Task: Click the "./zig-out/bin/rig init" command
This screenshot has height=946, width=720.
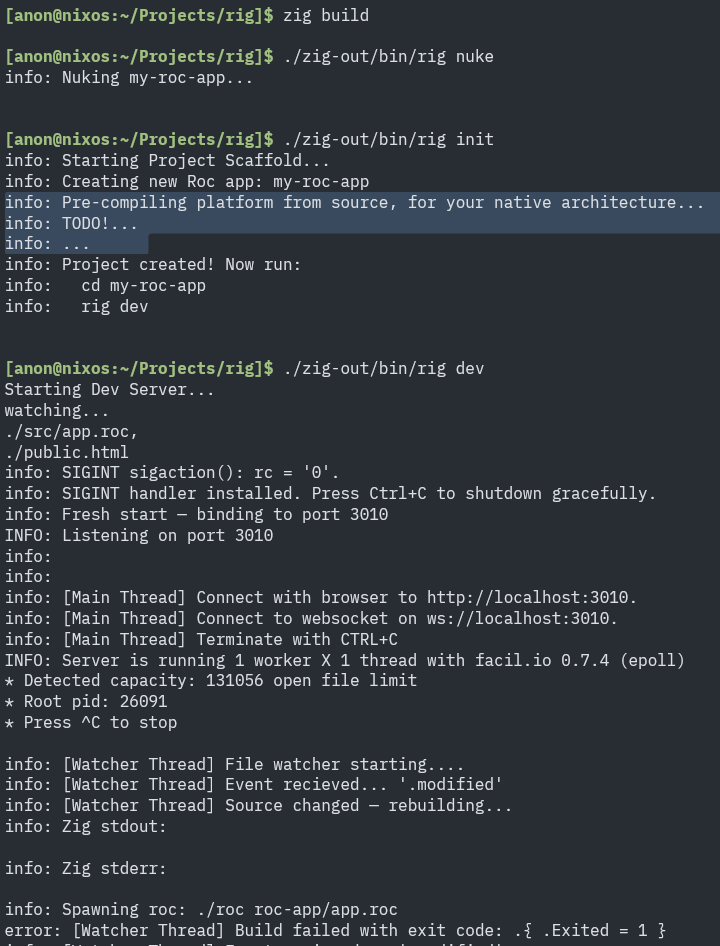Action: pos(388,140)
